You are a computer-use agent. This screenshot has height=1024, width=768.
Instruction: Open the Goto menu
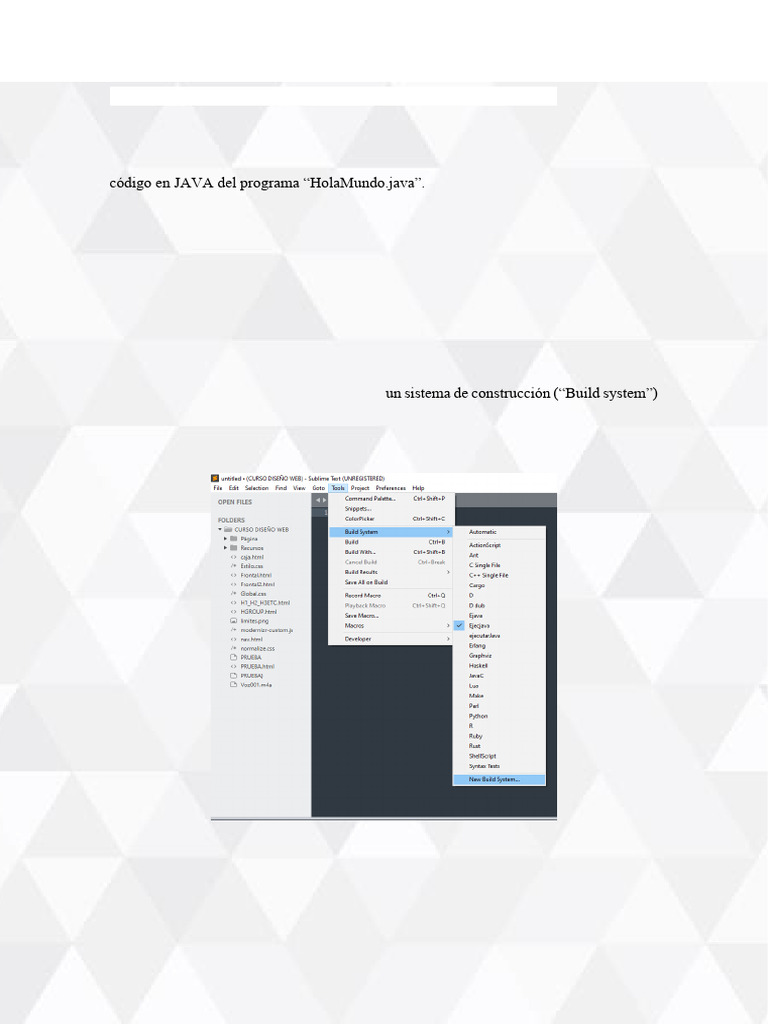[x=319, y=488]
